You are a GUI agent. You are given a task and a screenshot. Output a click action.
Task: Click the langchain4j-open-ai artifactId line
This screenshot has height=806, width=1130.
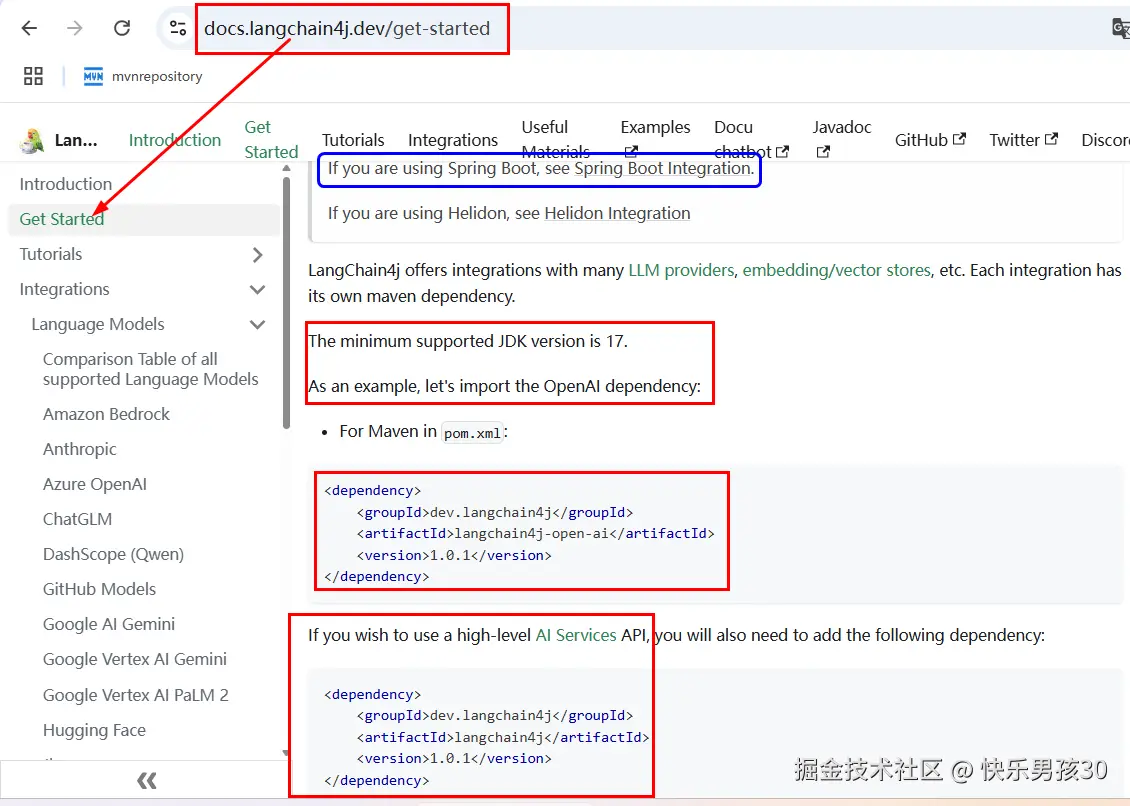point(535,533)
